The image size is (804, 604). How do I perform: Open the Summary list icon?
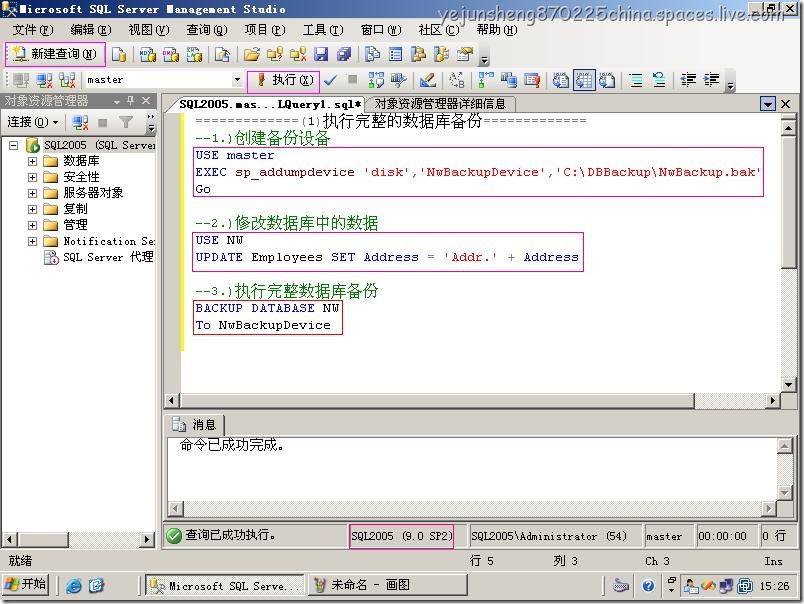(x=395, y=54)
